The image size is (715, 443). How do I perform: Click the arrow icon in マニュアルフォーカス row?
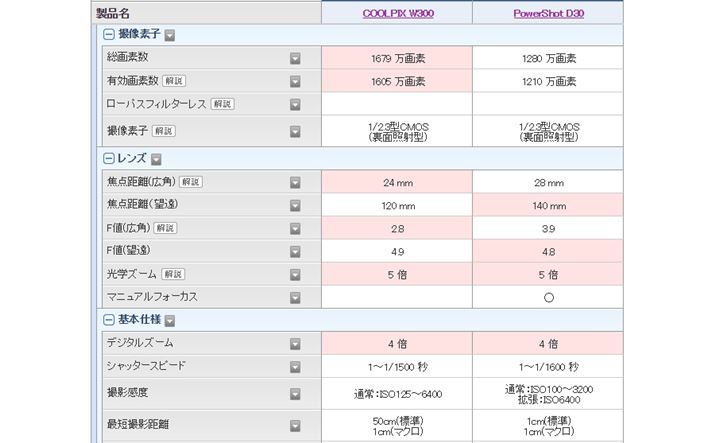point(295,298)
